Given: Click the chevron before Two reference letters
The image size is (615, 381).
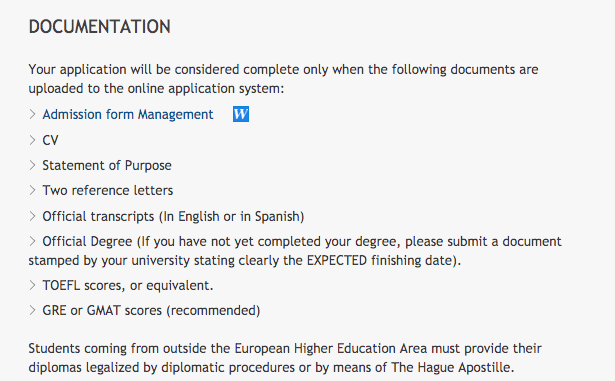Looking at the screenshot, I should click(x=32, y=190).
